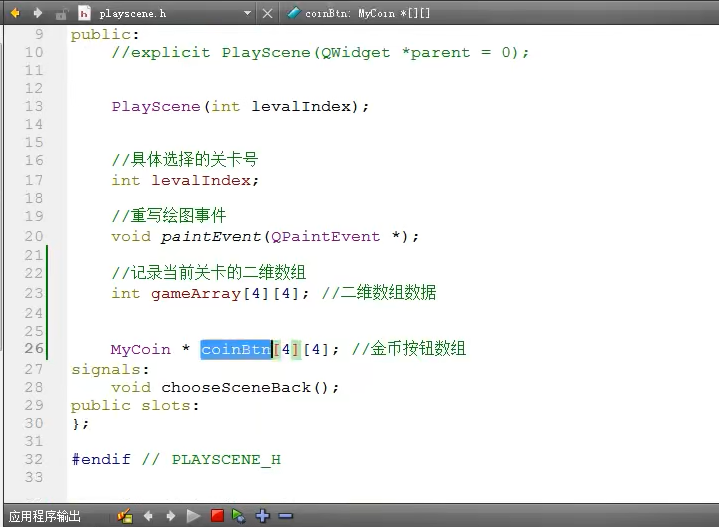Click '#endif' on line 32

click(x=101, y=459)
